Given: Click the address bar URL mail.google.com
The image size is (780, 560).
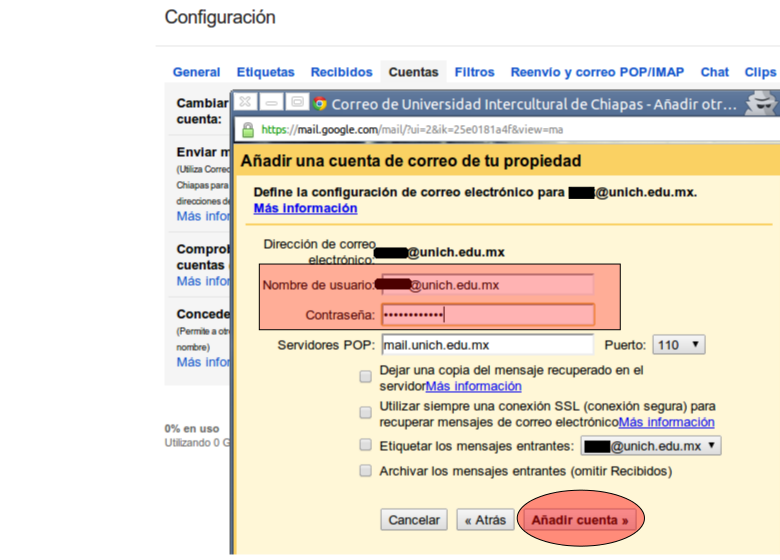Looking at the screenshot, I should tap(412, 130).
